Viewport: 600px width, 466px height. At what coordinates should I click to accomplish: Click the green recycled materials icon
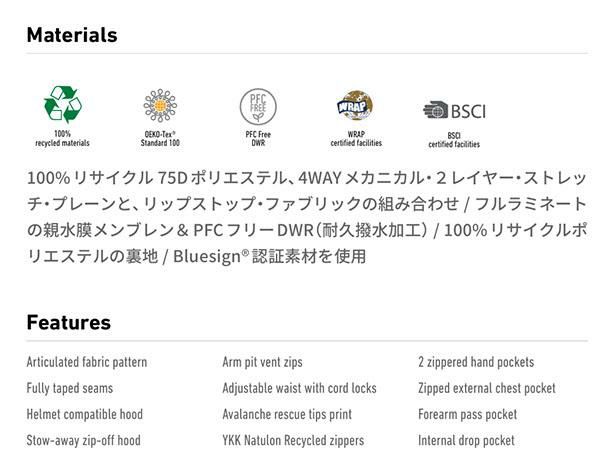click(61, 104)
